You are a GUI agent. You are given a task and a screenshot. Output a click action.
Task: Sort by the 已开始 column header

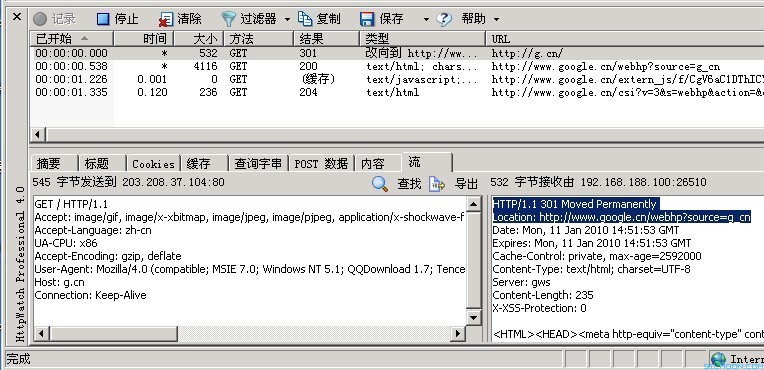click(72, 39)
